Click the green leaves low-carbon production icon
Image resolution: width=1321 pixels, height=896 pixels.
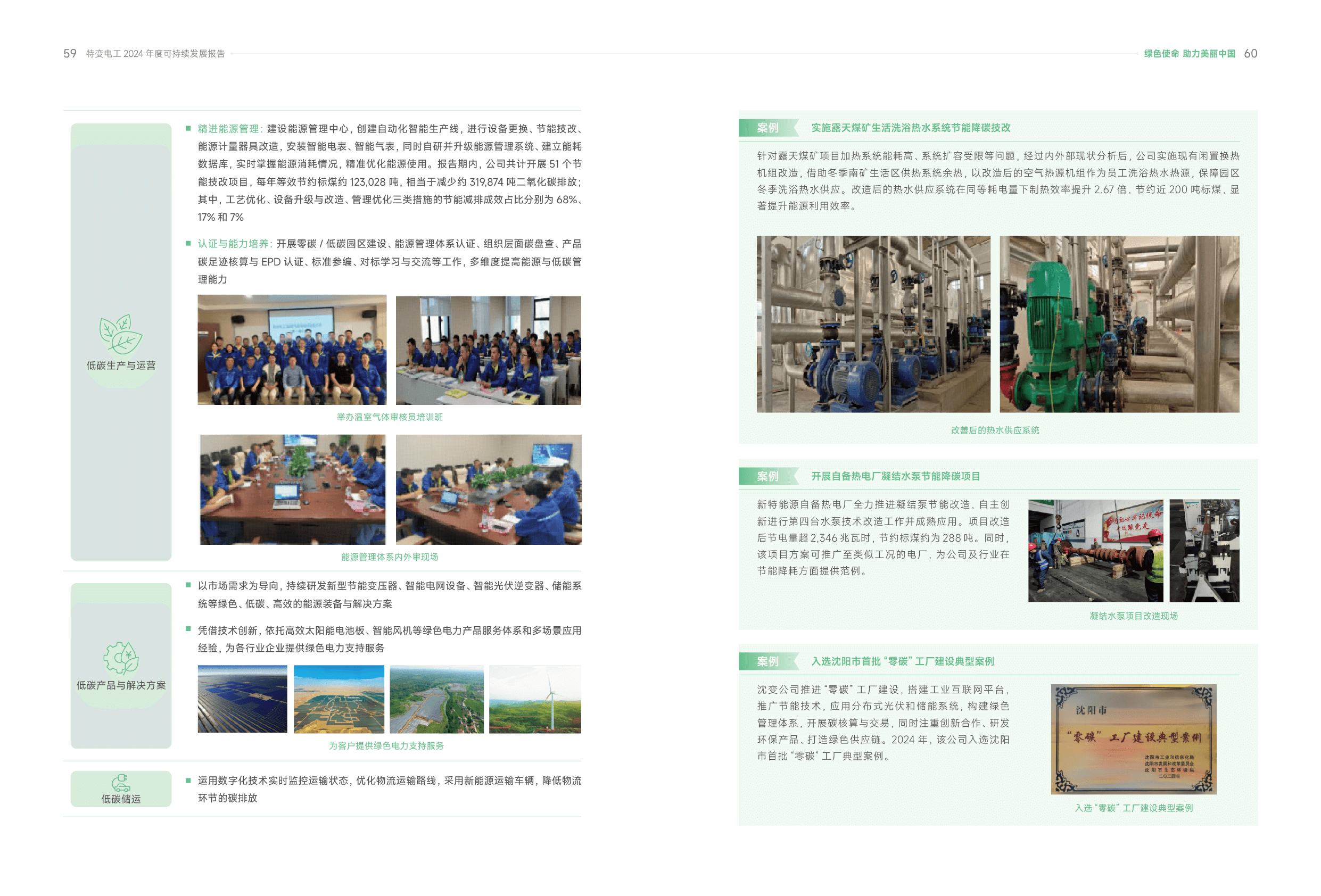coord(120,334)
